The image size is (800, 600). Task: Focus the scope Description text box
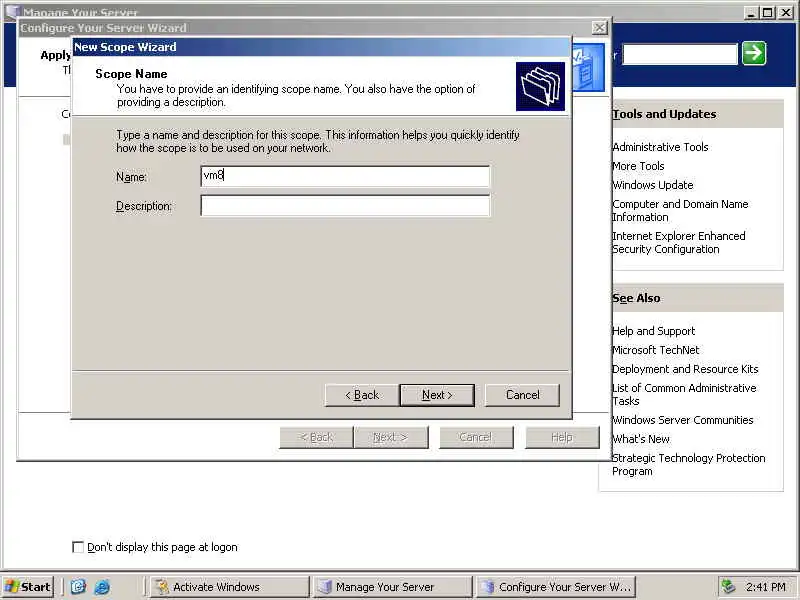click(345, 206)
